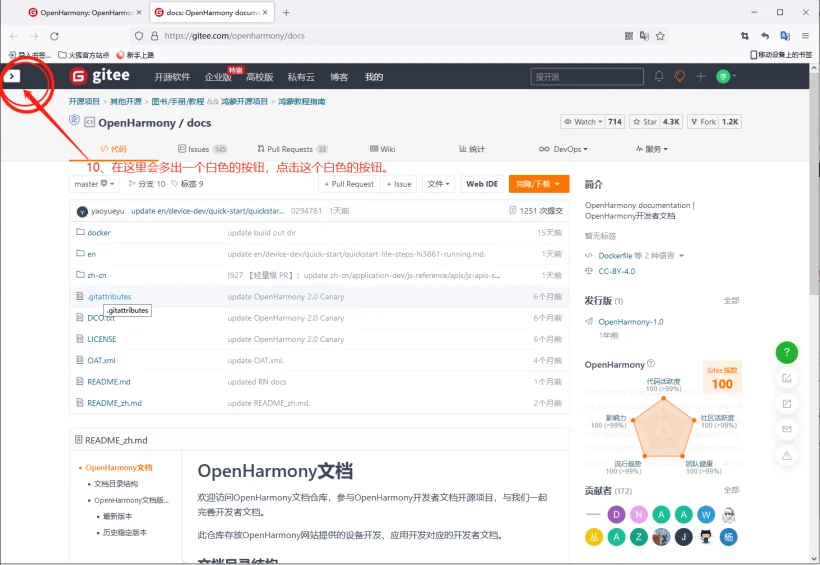Click the 火狐官方站点 bookmark

pos(84,55)
